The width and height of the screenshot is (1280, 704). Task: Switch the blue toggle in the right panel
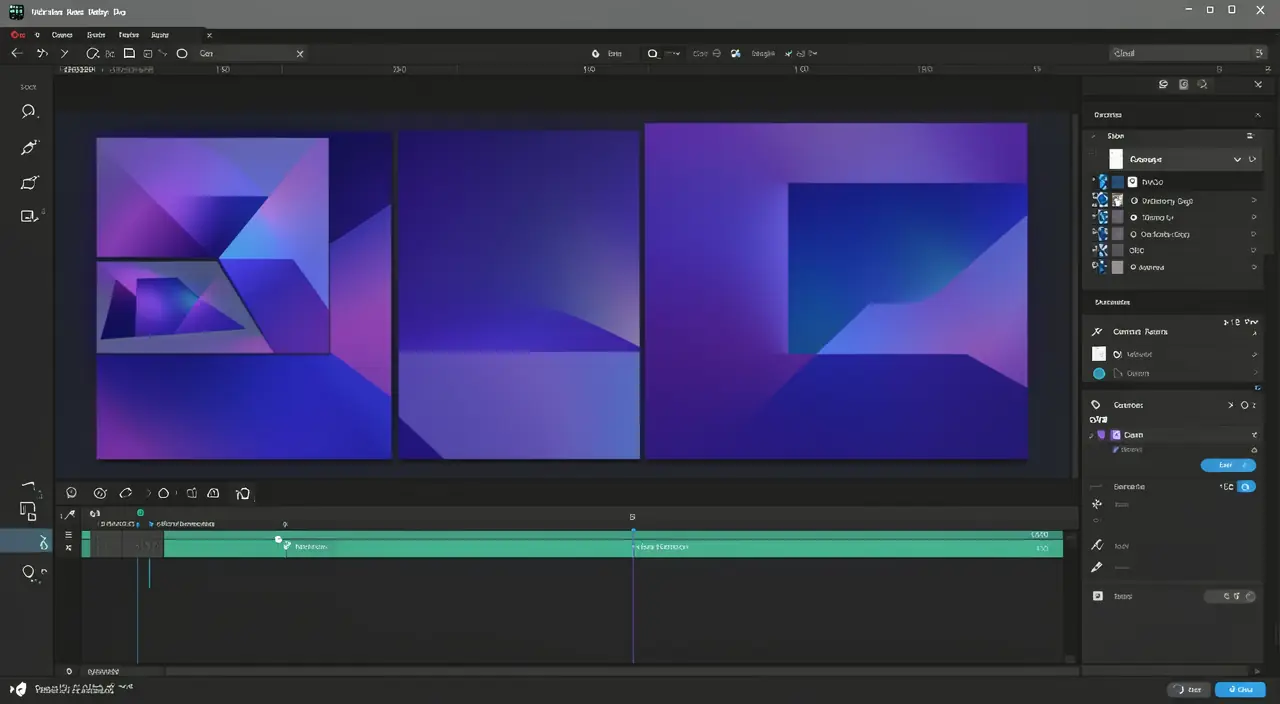coord(1246,486)
